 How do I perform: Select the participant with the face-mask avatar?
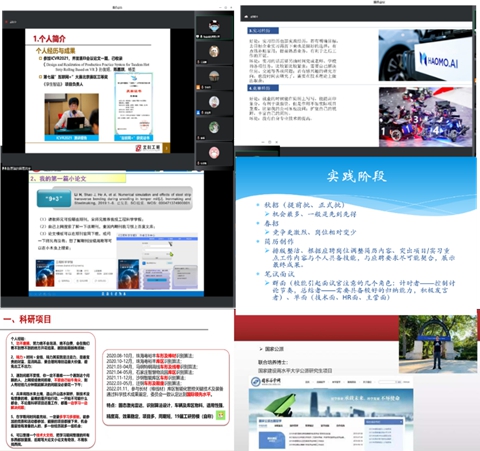tap(214, 27)
